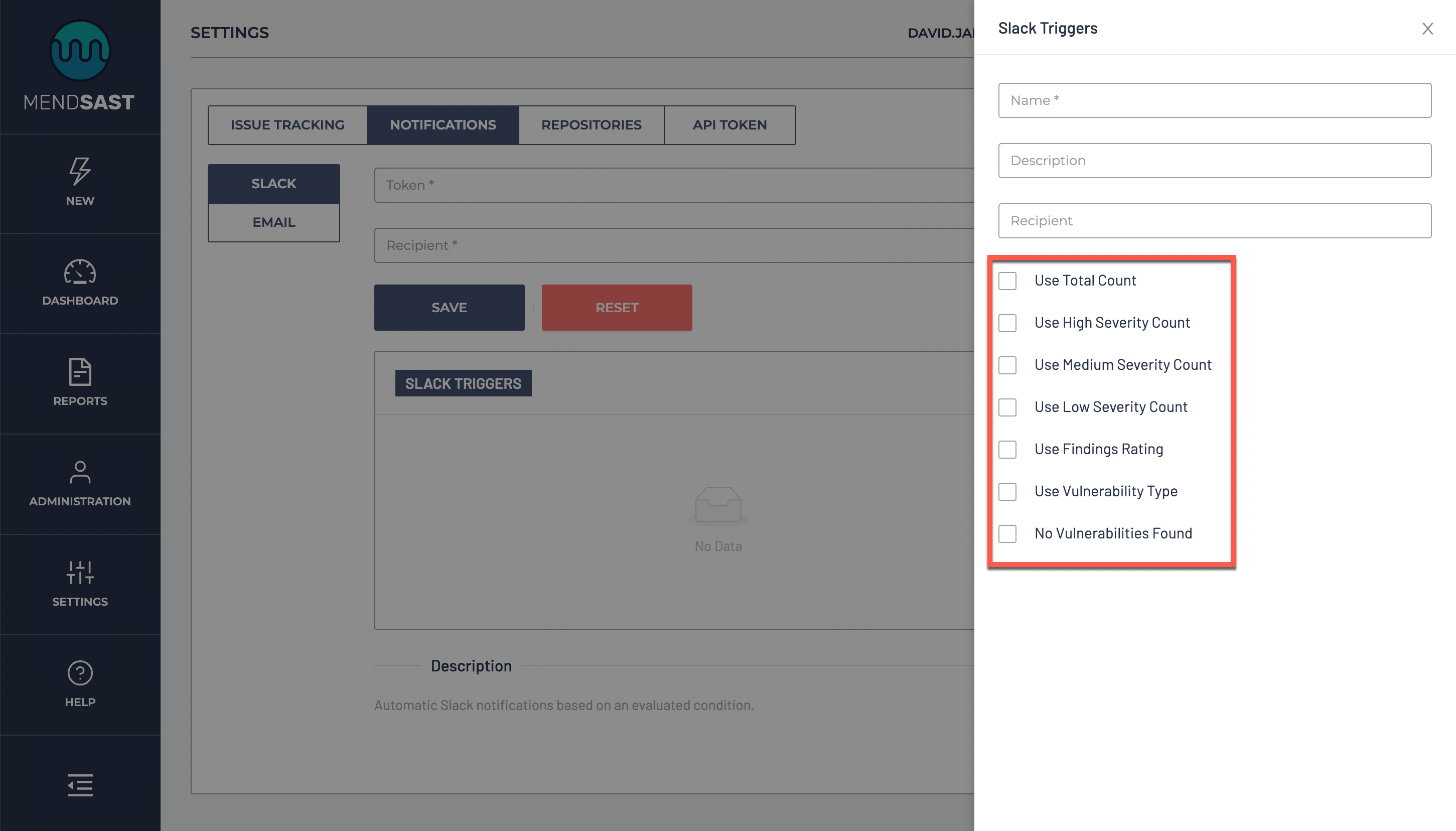Close the Slack Triggers panel
1456x831 pixels.
1427,29
